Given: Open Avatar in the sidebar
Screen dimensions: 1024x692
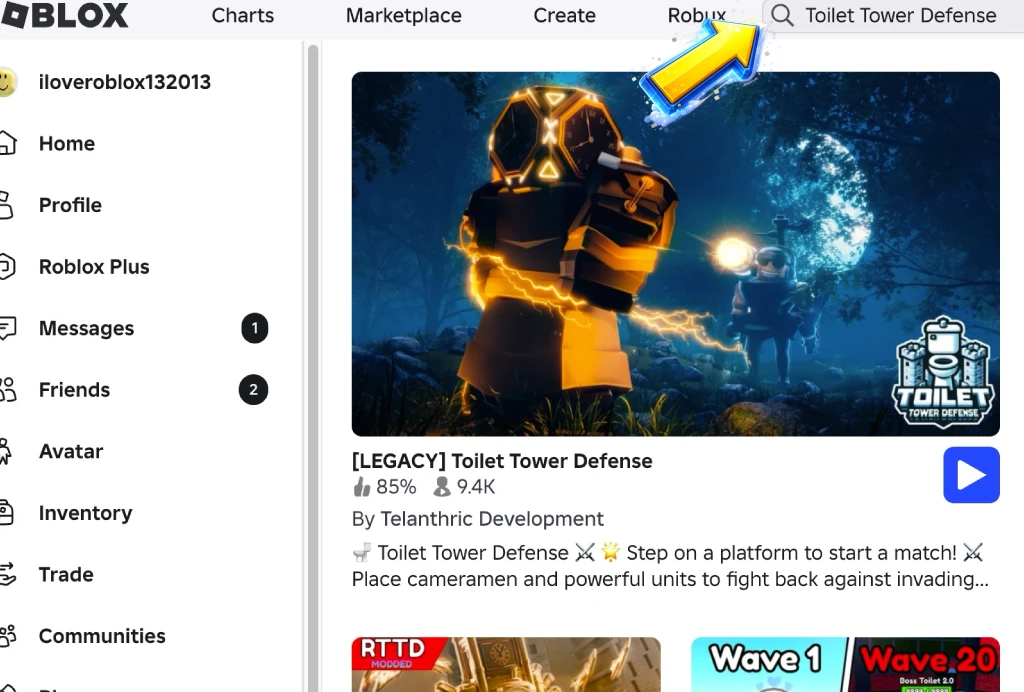Looking at the screenshot, I should 71,451.
